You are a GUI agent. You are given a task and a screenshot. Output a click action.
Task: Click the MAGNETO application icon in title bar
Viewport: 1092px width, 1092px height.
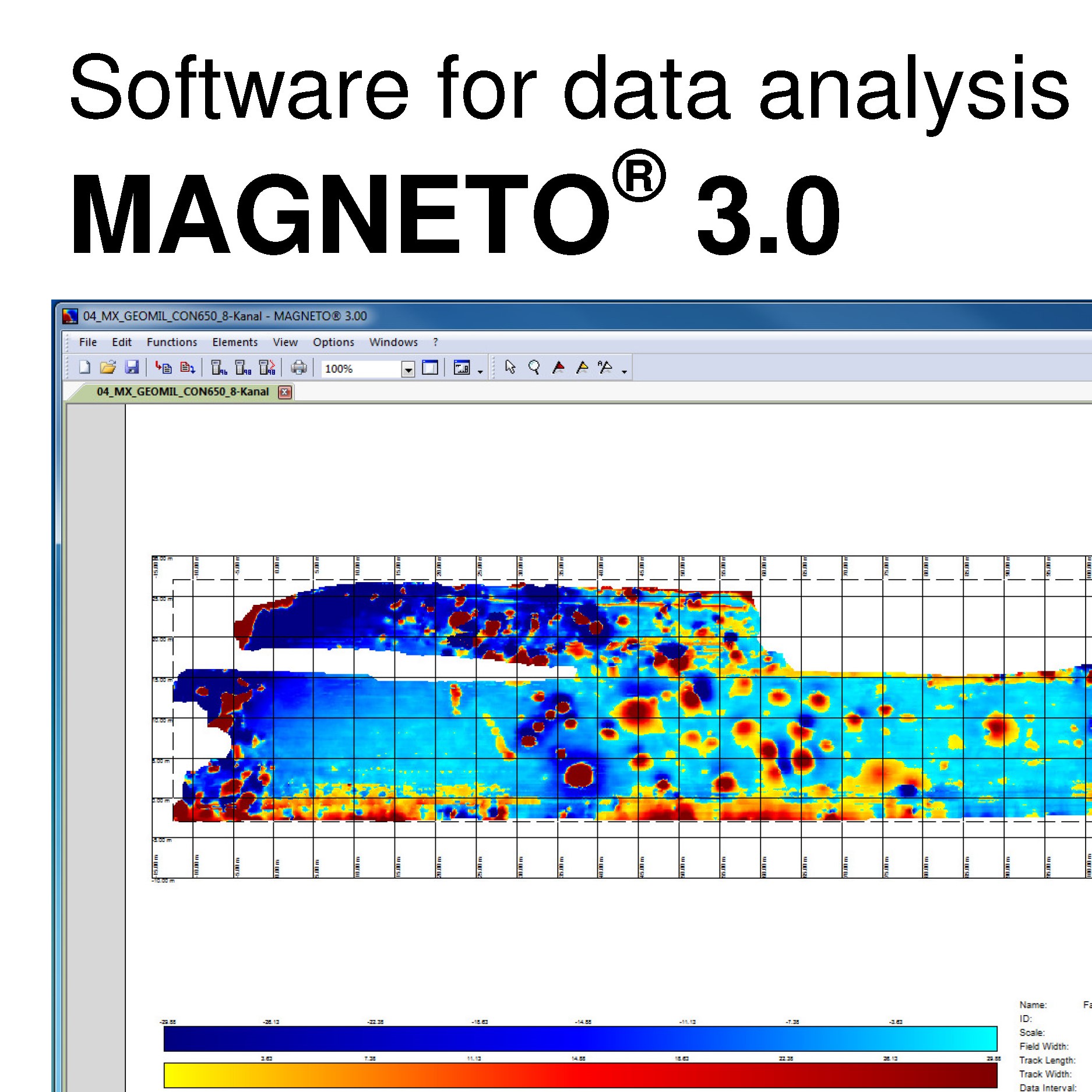(x=71, y=316)
